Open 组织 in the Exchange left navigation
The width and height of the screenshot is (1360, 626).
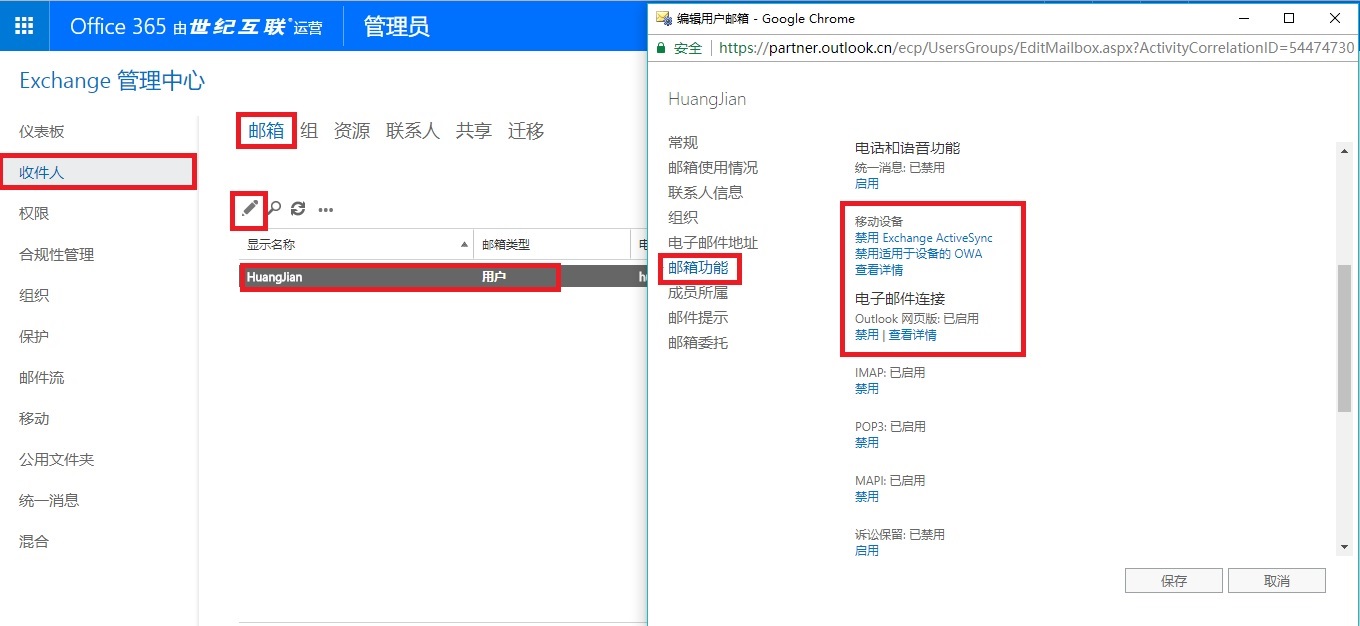click(x=34, y=296)
